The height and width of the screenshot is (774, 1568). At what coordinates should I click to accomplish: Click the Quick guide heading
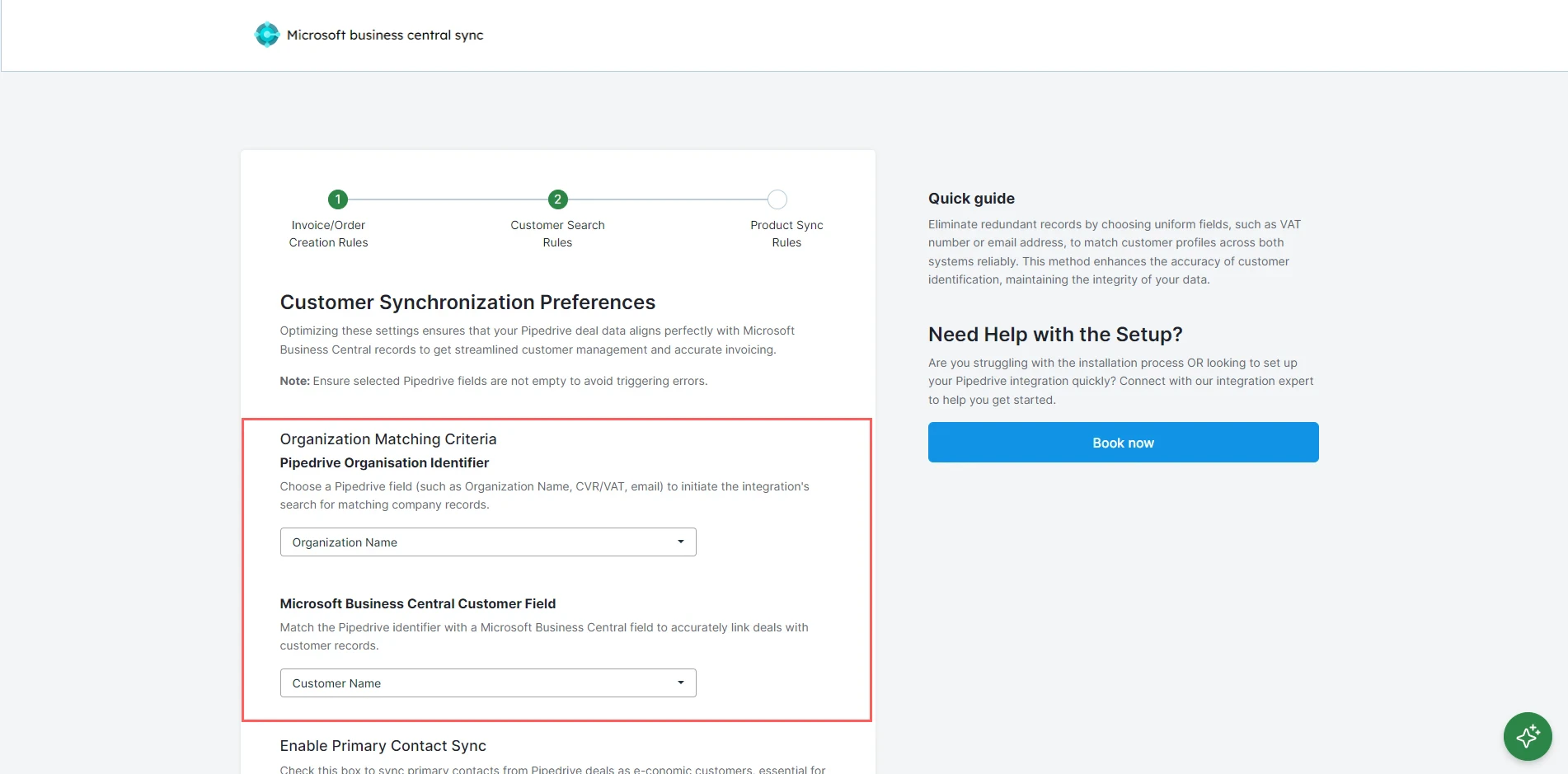(x=971, y=199)
